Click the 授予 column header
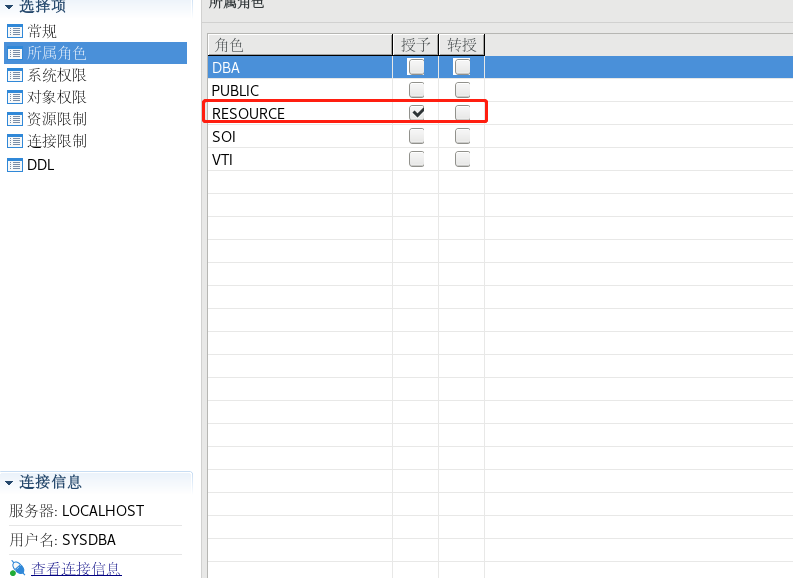The image size is (793, 578). (x=415, y=45)
